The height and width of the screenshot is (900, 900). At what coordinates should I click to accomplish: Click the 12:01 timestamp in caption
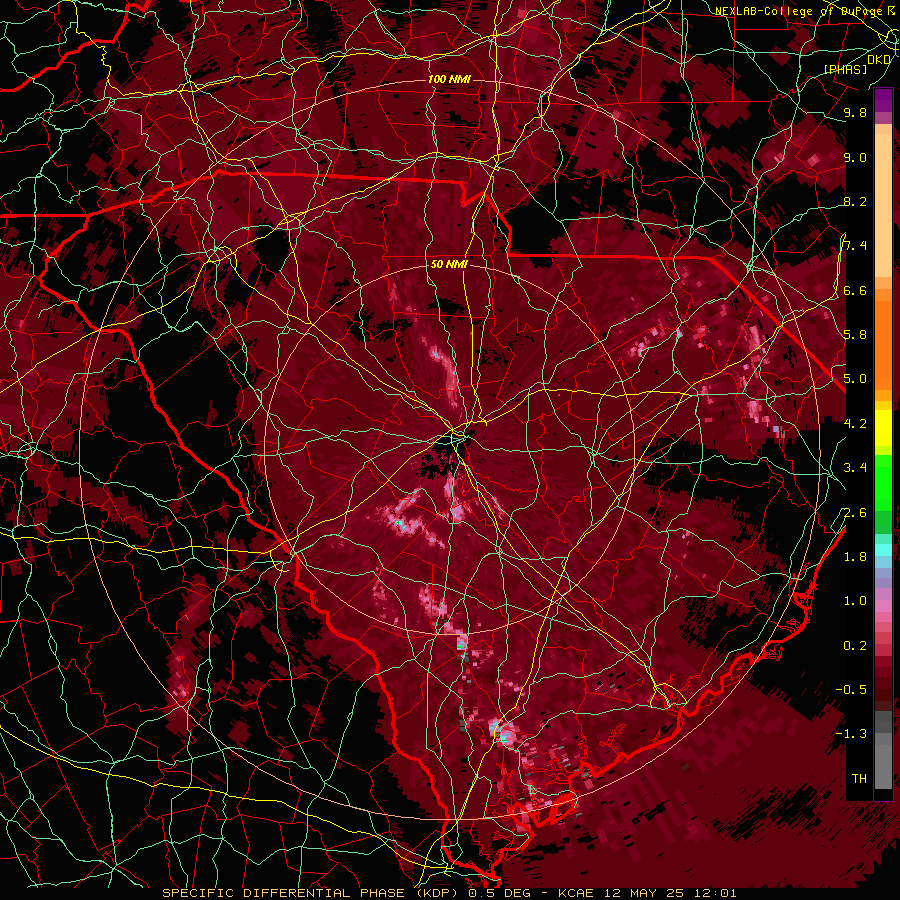(x=715, y=893)
